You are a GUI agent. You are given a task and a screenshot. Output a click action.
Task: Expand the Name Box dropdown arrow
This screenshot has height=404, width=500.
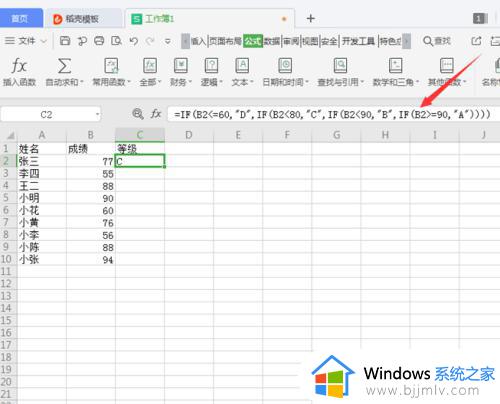97,115
